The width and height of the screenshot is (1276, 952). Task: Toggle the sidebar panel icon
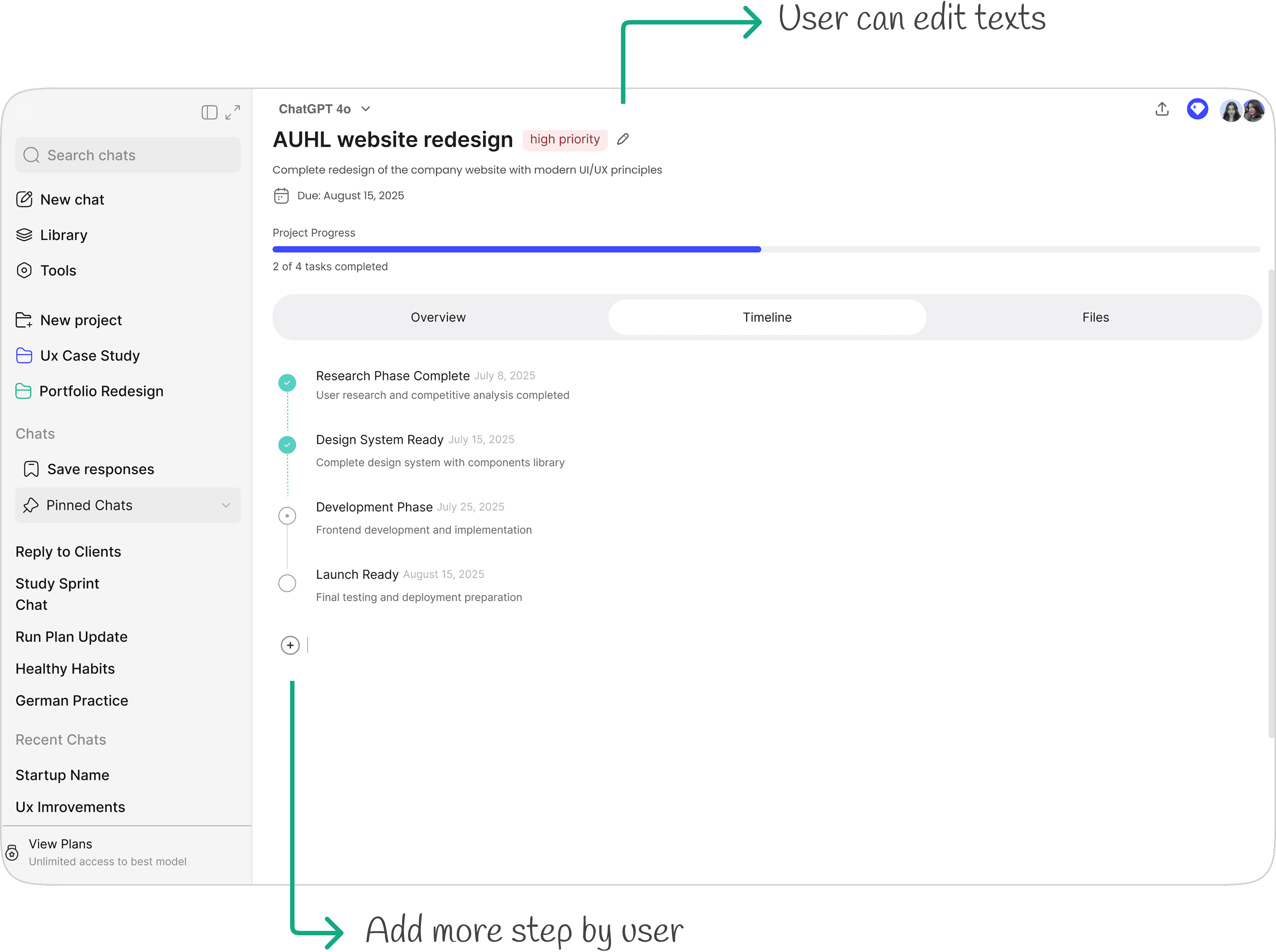coord(209,112)
